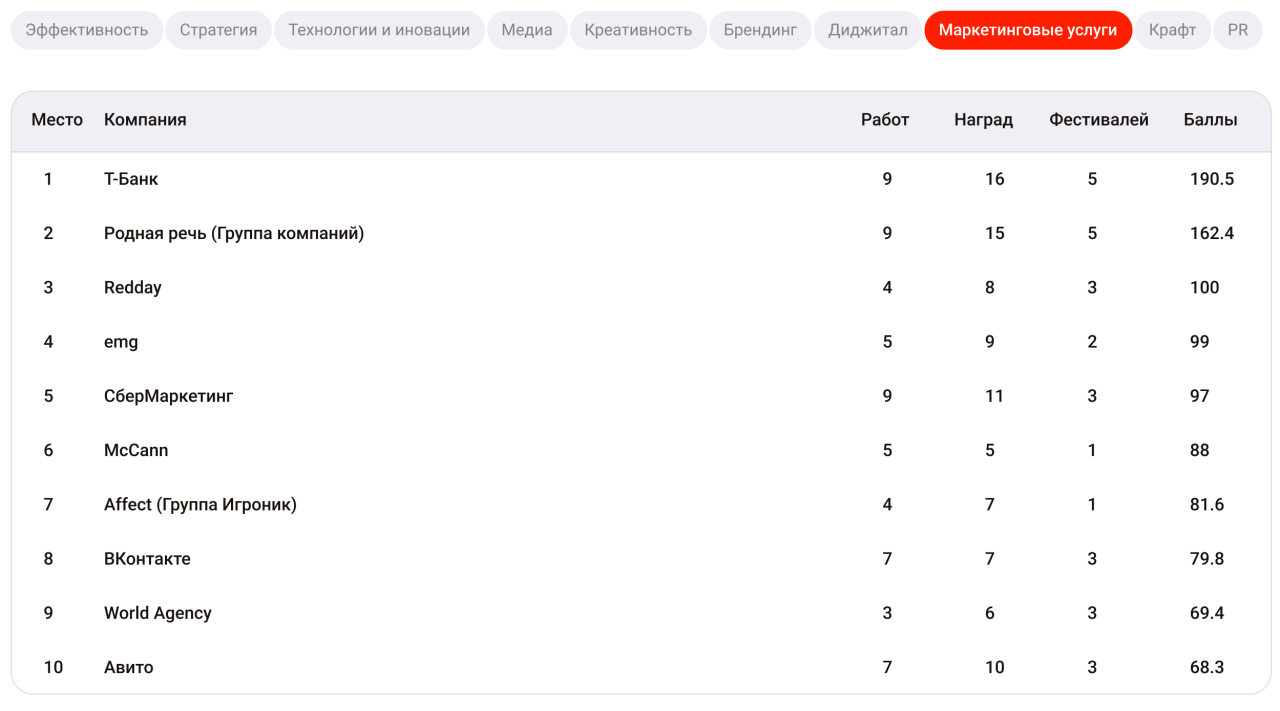Open the PR tab

tap(1238, 30)
